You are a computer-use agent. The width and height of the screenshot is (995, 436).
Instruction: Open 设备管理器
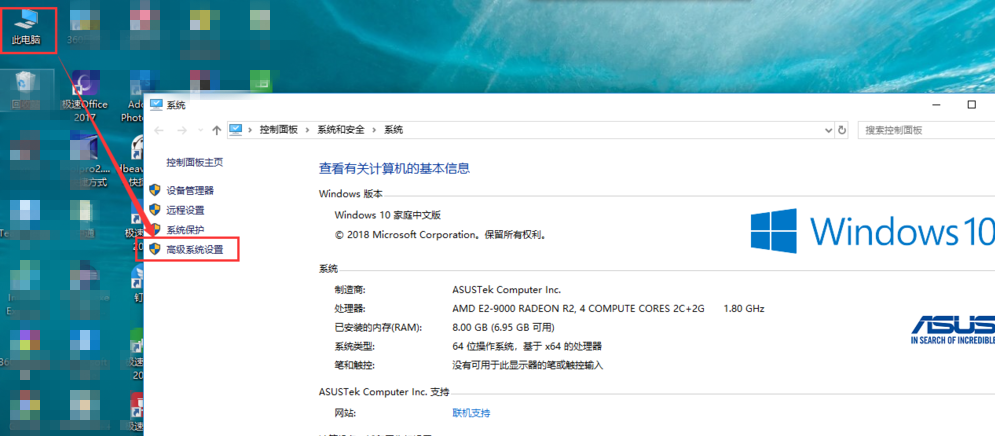pos(190,190)
